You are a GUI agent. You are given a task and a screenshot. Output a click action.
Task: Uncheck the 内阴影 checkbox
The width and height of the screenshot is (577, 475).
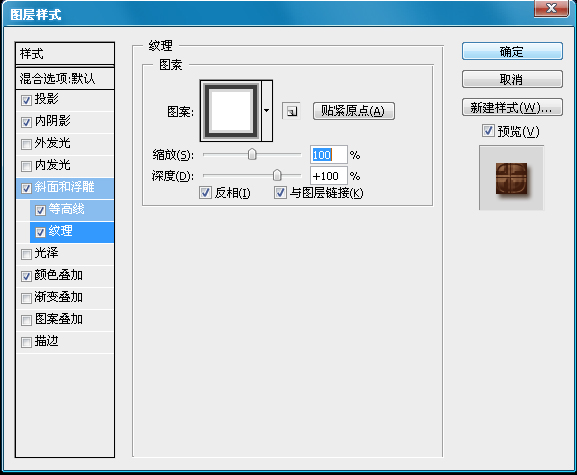(26, 122)
